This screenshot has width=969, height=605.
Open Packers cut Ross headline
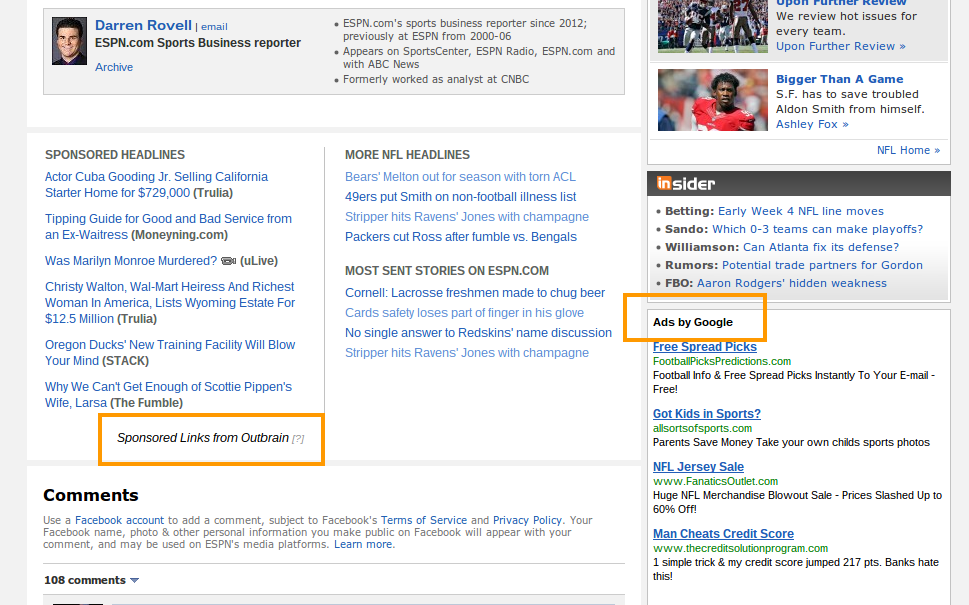(x=460, y=237)
